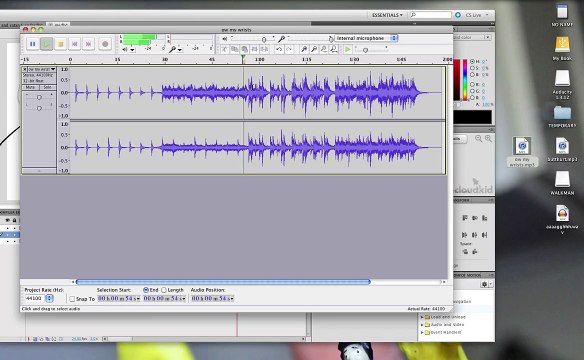Image resolution: width=584 pixels, height=360 pixels.
Task: Click the Copy icon in edit toolbar
Action: point(235,49)
